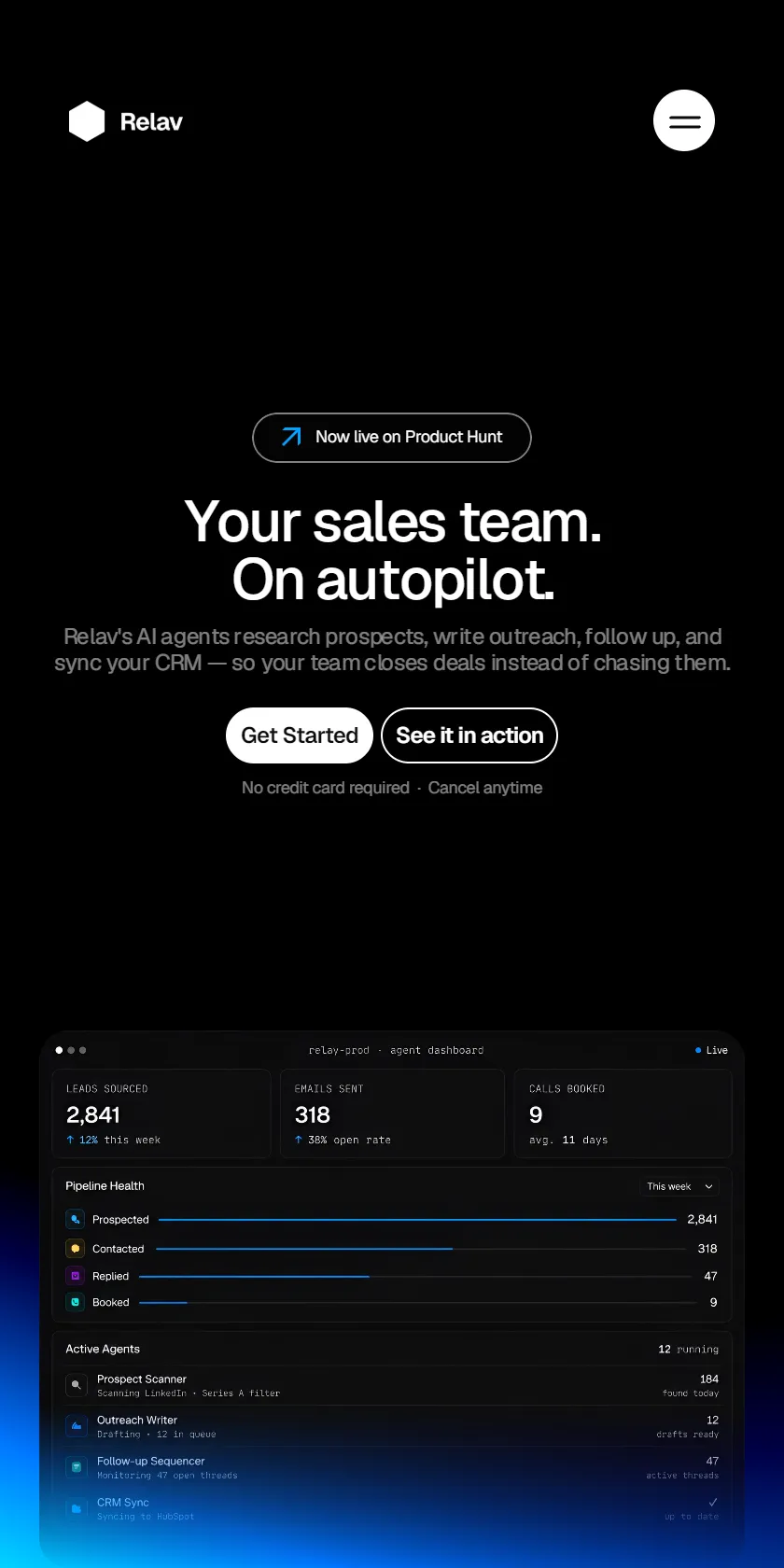Open the Now live on Product Hunt badge

point(392,438)
